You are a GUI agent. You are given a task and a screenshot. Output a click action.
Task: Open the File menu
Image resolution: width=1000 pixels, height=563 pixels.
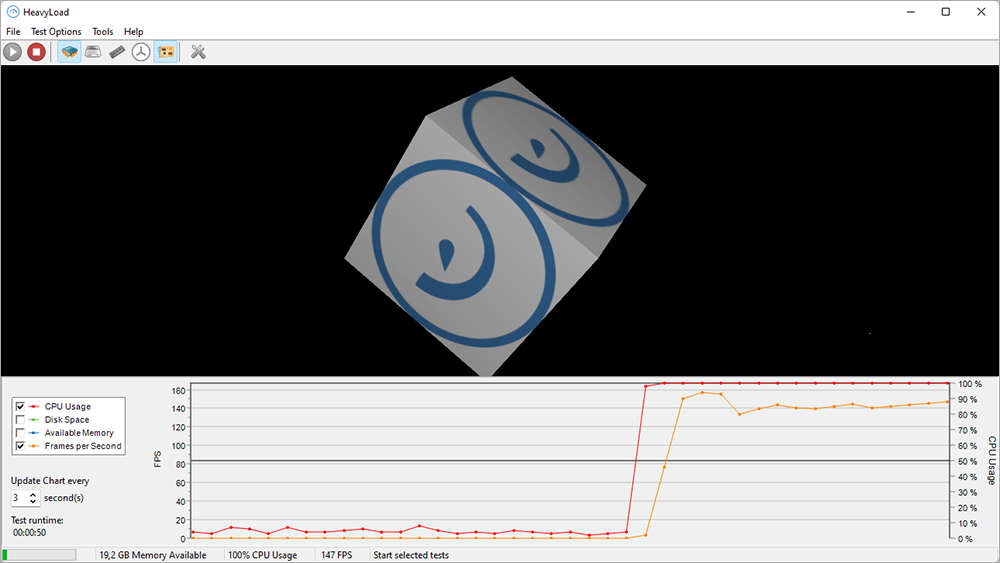tap(13, 31)
